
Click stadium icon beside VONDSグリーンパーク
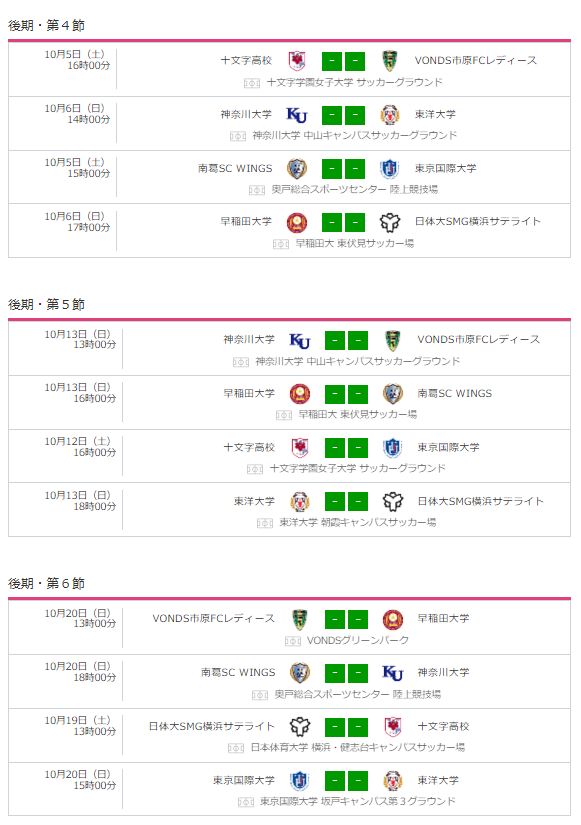point(293,641)
